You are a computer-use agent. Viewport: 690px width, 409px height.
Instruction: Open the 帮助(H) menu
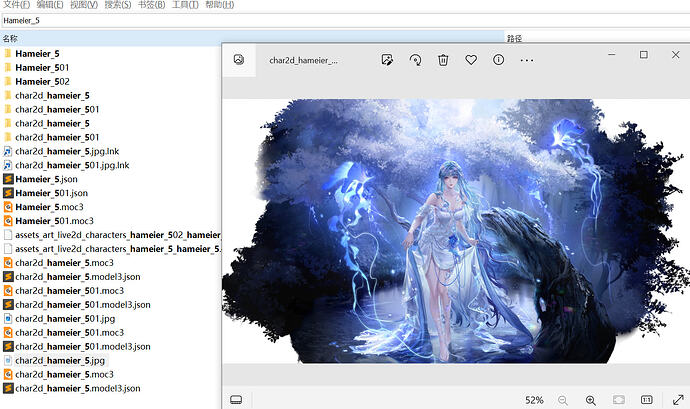click(220, 5)
